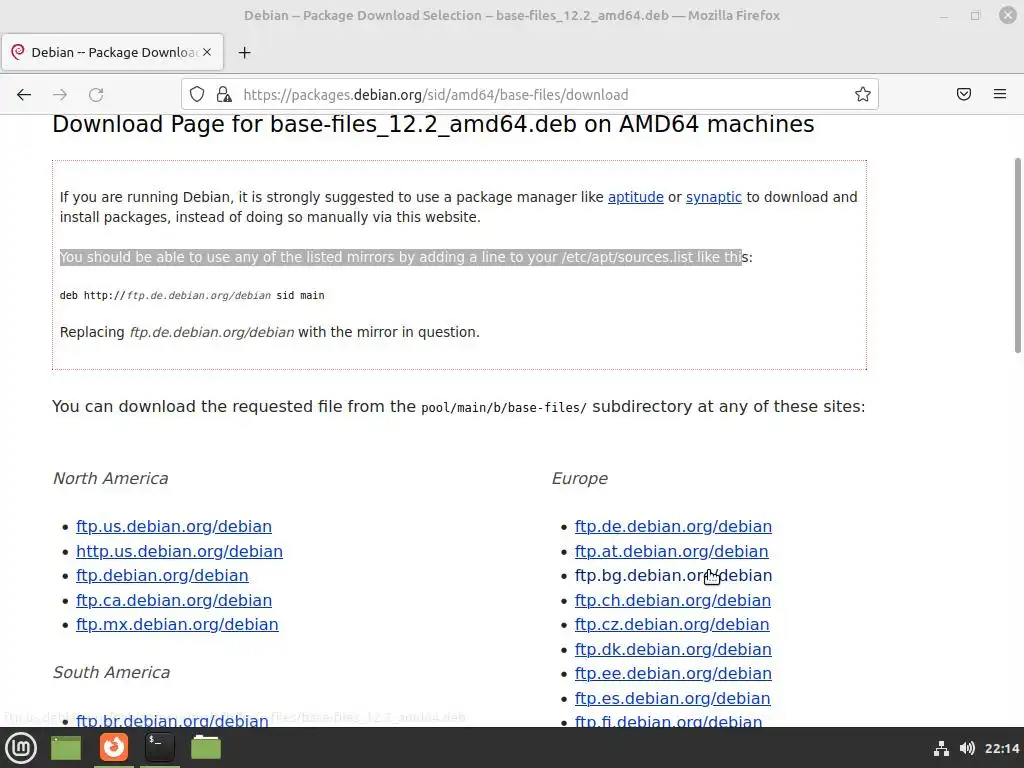Open ftp.br.debian.org/debian mirror

(172, 720)
